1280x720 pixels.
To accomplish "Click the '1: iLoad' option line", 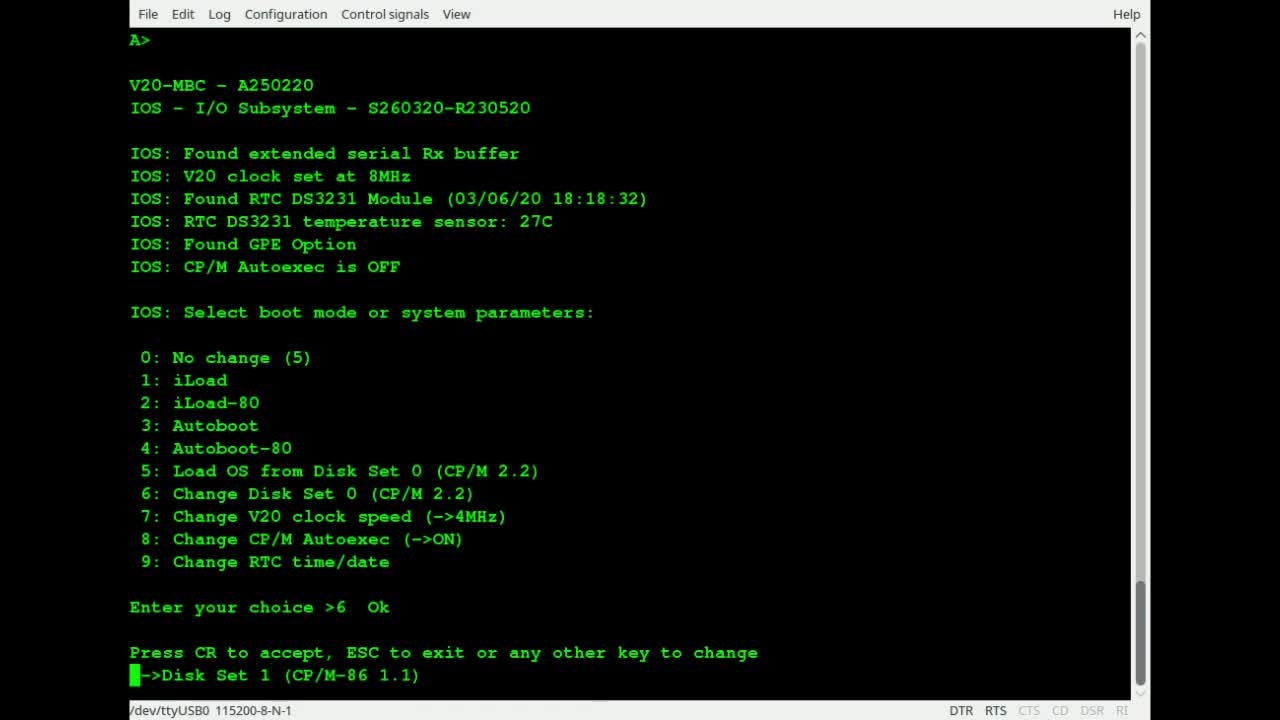I will 183,380.
